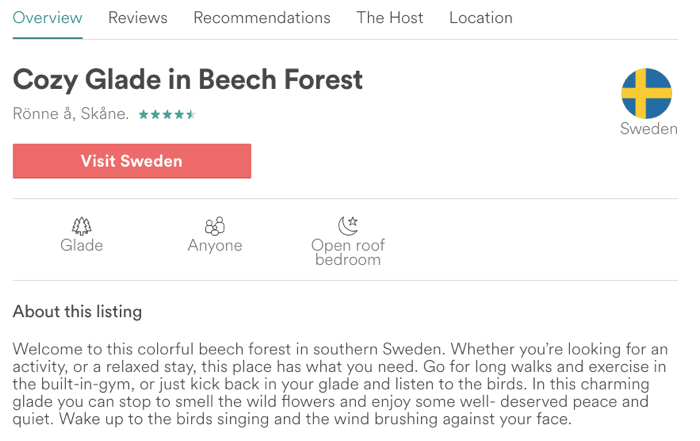700x441 pixels.
Task: Click the Rönne å, Skåne location text
Action: coord(71,114)
